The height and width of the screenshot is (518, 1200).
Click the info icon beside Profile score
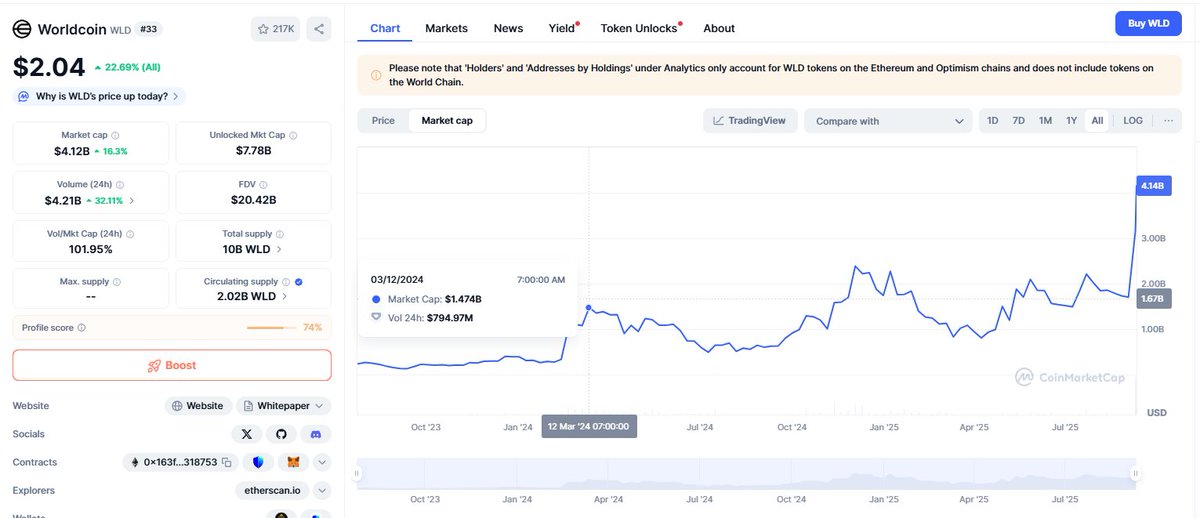point(82,327)
